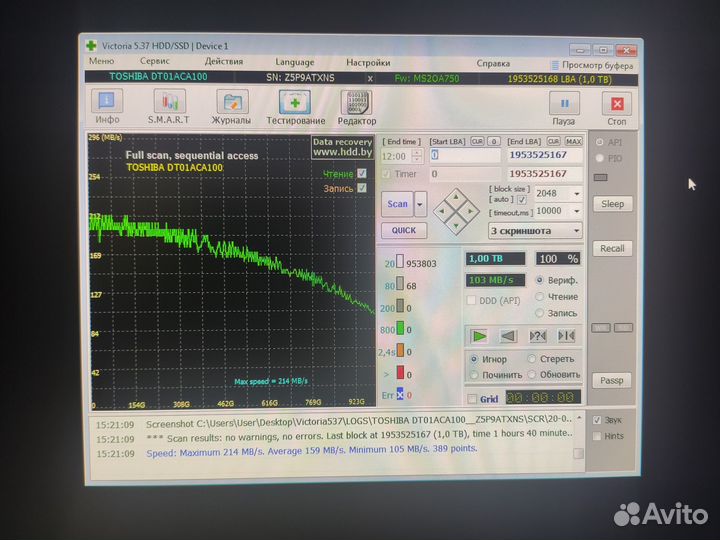Open the Справка menu
720x540 pixels.
point(493,63)
